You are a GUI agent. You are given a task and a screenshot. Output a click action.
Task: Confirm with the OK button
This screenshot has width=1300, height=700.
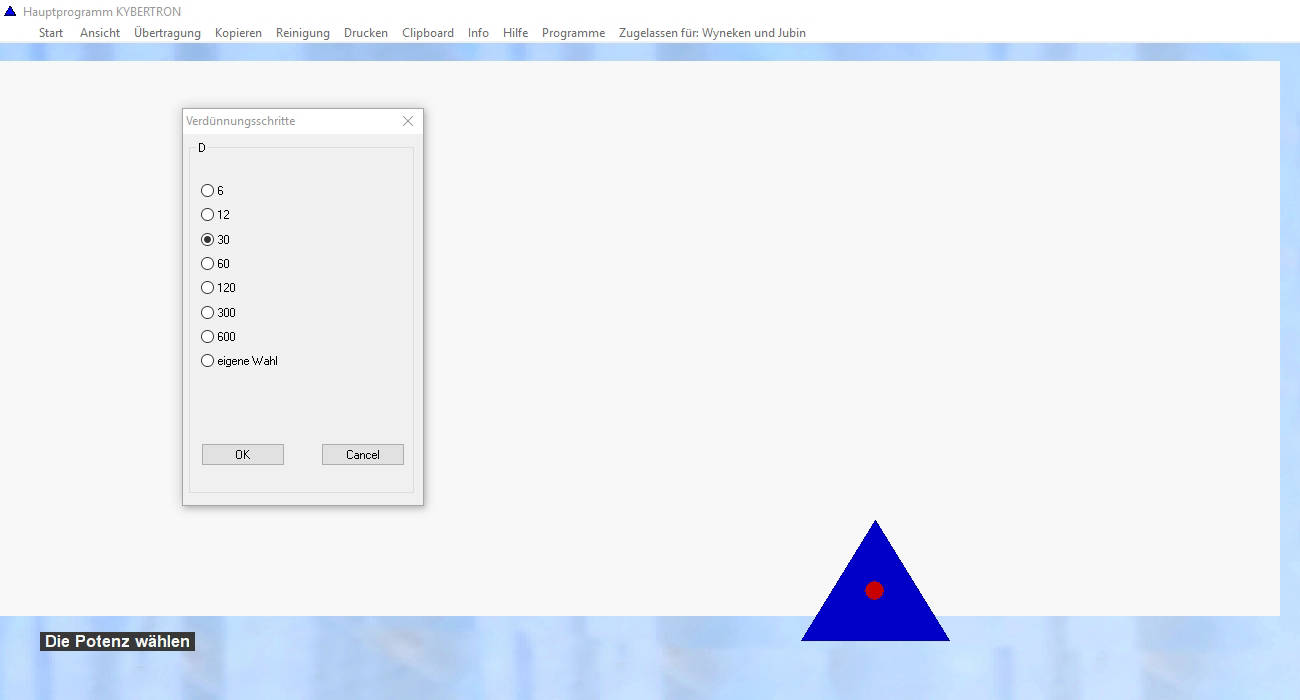click(x=243, y=455)
